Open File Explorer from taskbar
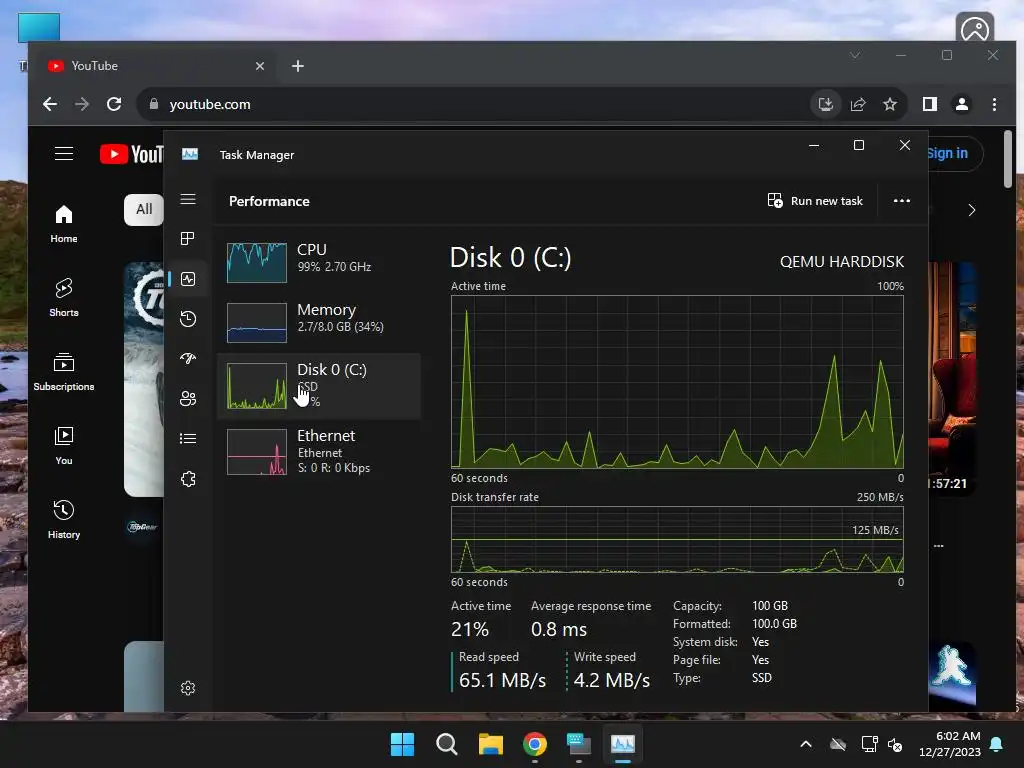The height and width of the screenshot is (768, 1024). click(x=490, y=744)
